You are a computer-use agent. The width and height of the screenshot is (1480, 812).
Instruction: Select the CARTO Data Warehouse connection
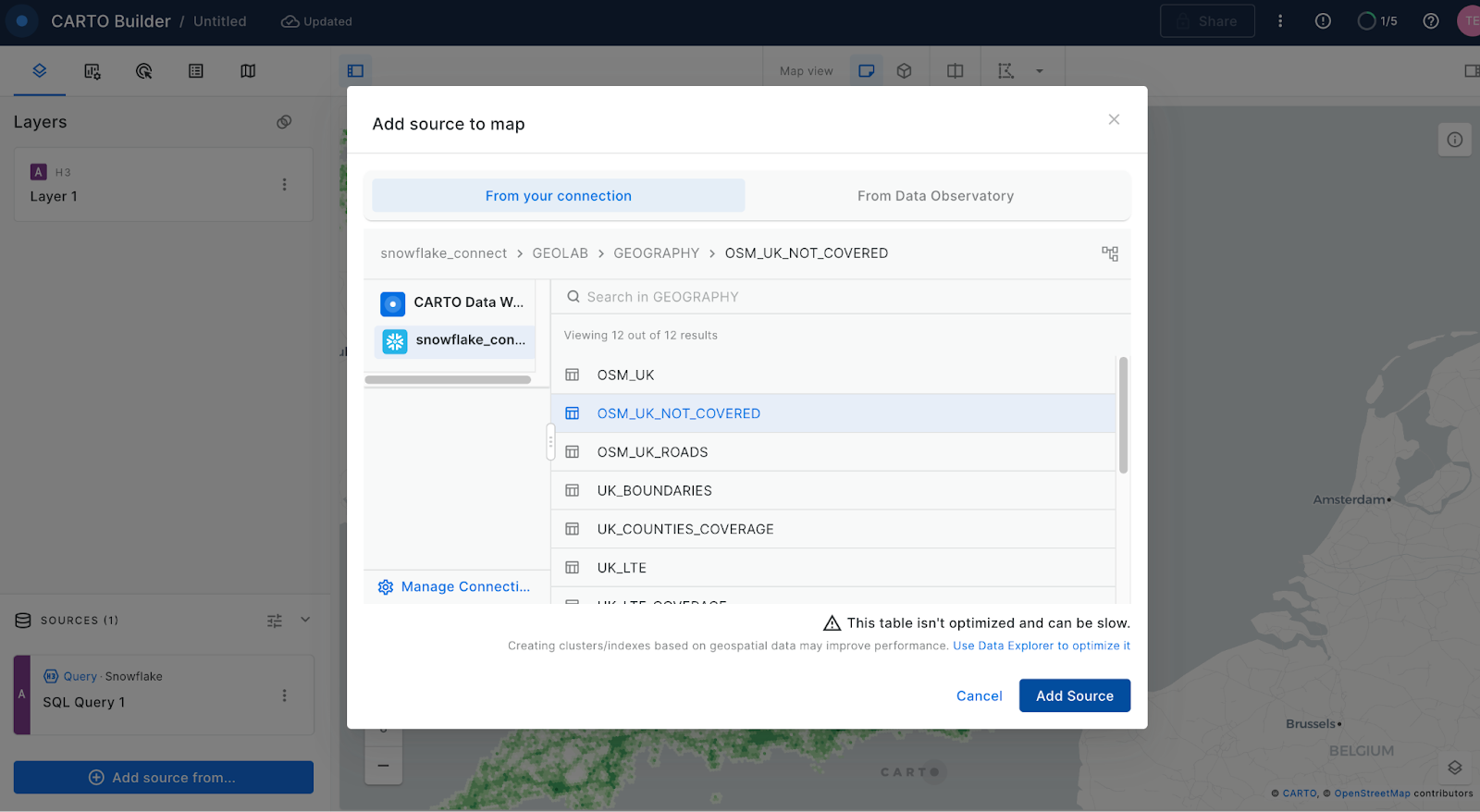pyautogui.click(x=454, y=303)
